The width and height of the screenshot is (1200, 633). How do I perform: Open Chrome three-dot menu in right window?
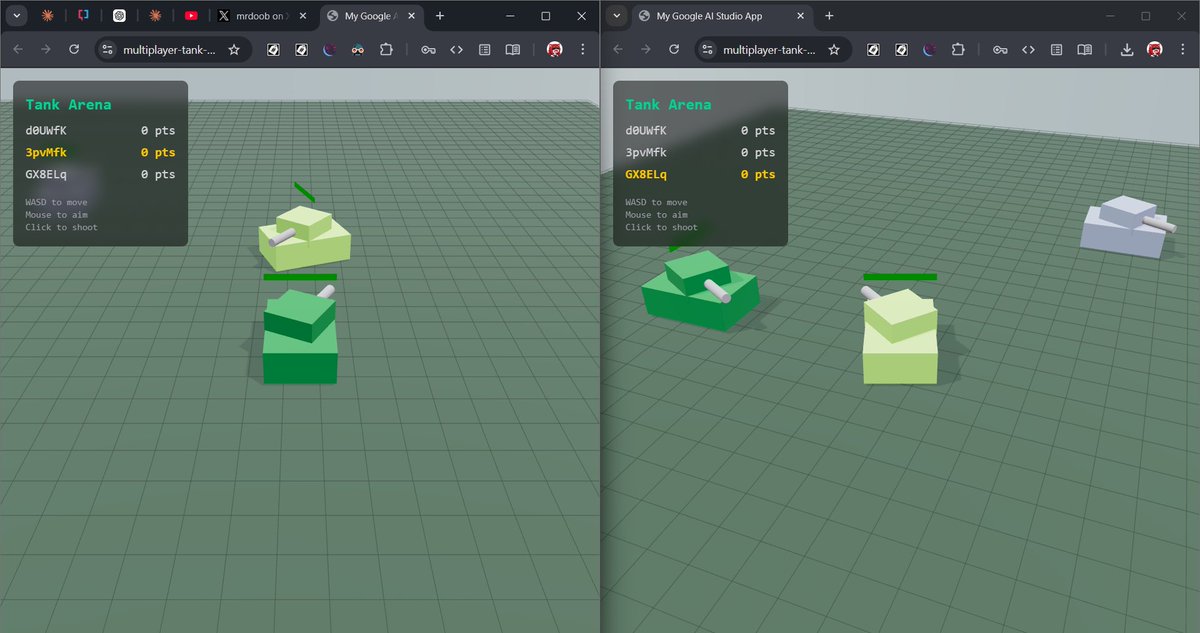point(1183,49)
